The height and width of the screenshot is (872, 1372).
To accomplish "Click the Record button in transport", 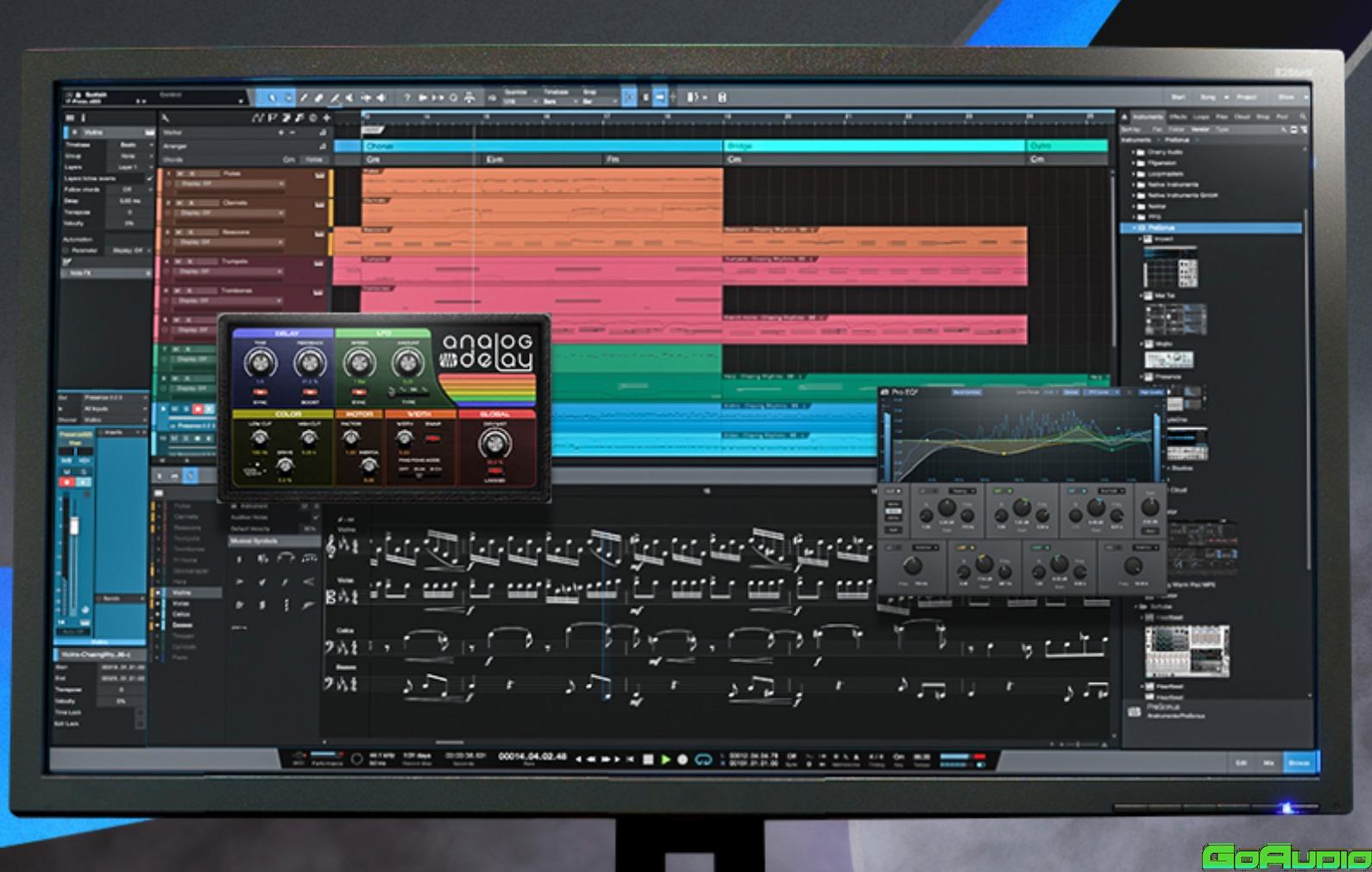I will point(683,759).
